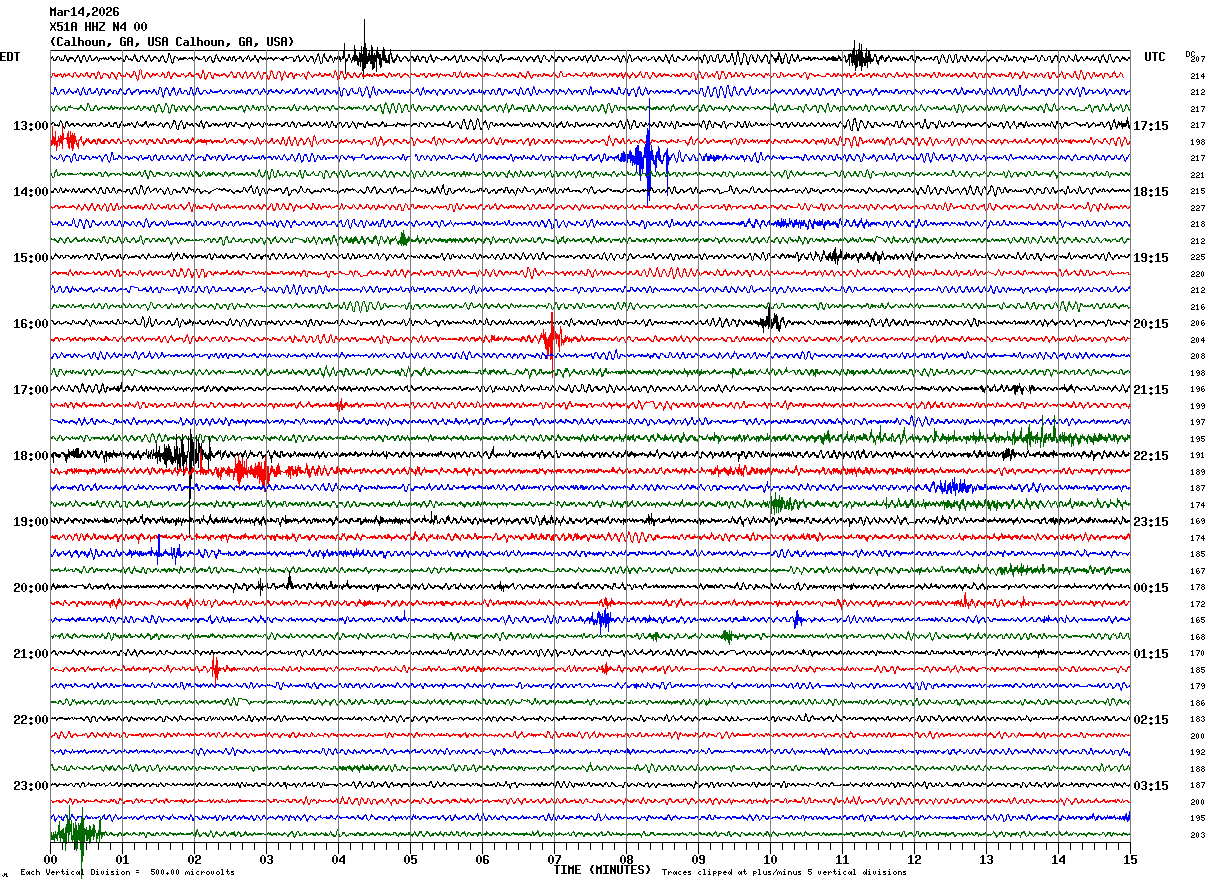Click minute tick label 10 on the x-axis
The height and width of the screenshot is (886, 1210).
coord(770,859)
